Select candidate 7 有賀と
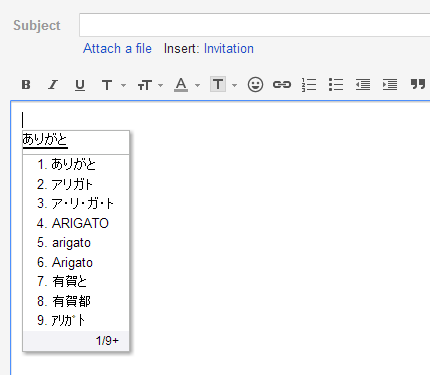The image size is (430, 375). [76, 282]
